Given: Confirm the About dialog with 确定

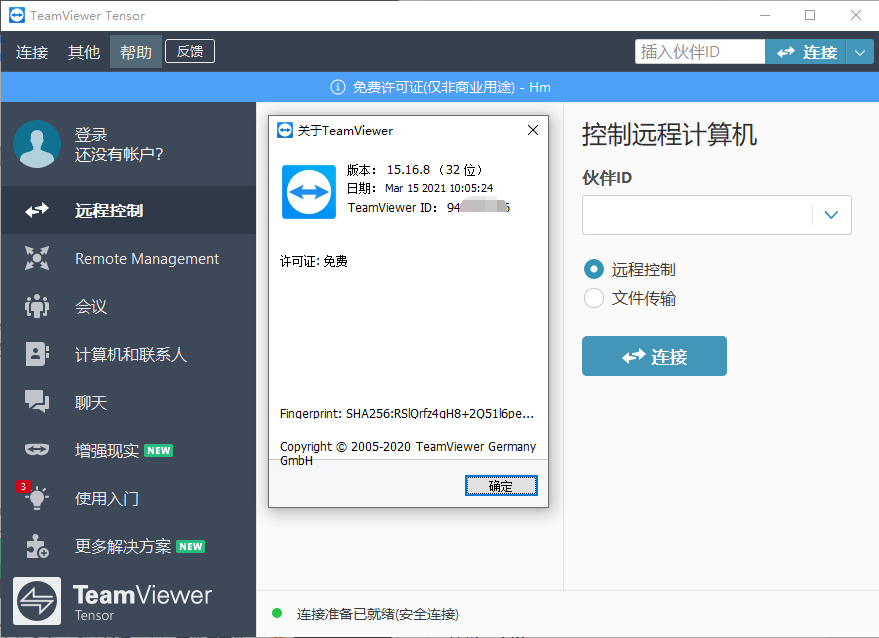Looking at the screenshot, I should (501, 485).
